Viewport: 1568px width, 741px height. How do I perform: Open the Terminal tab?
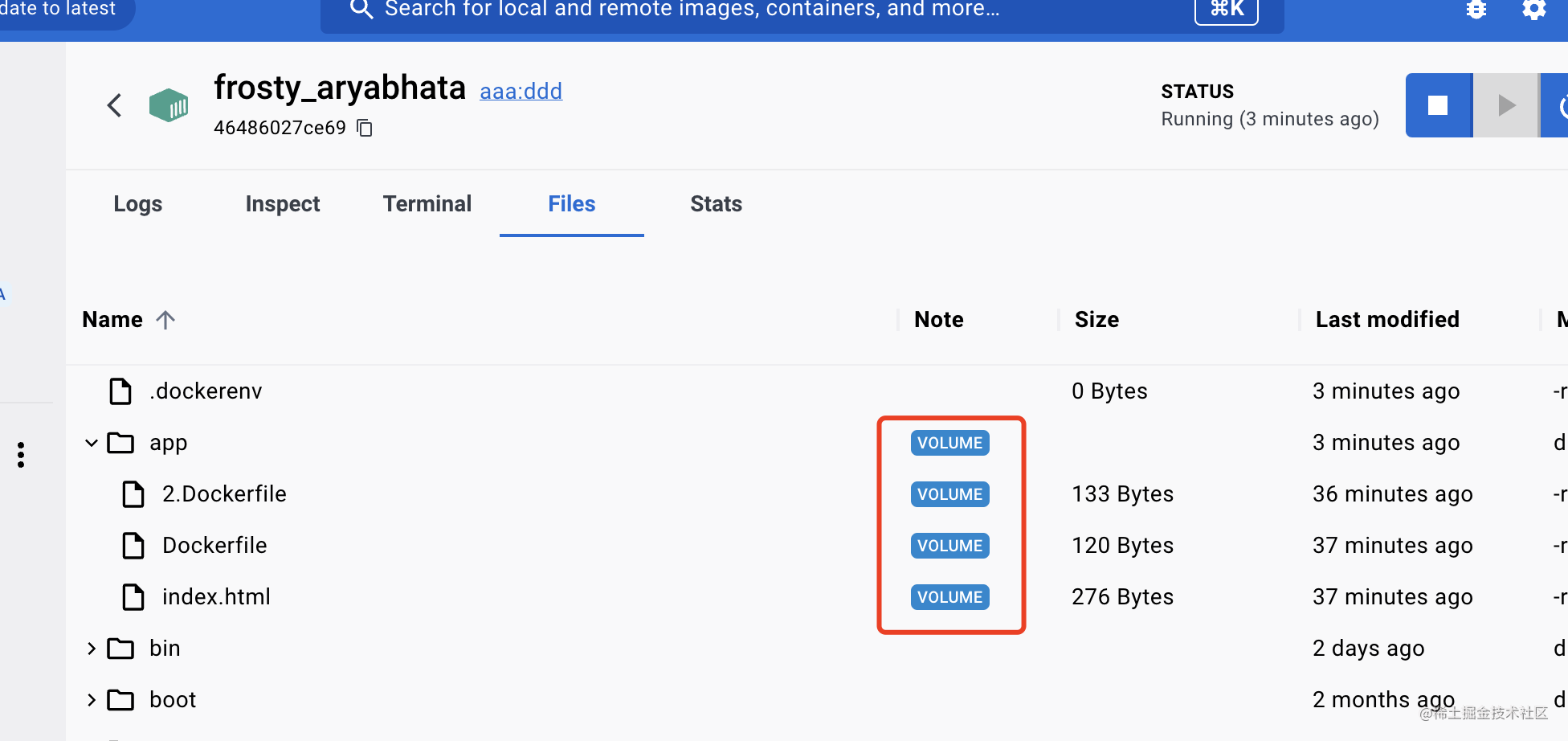coord(427,204)
